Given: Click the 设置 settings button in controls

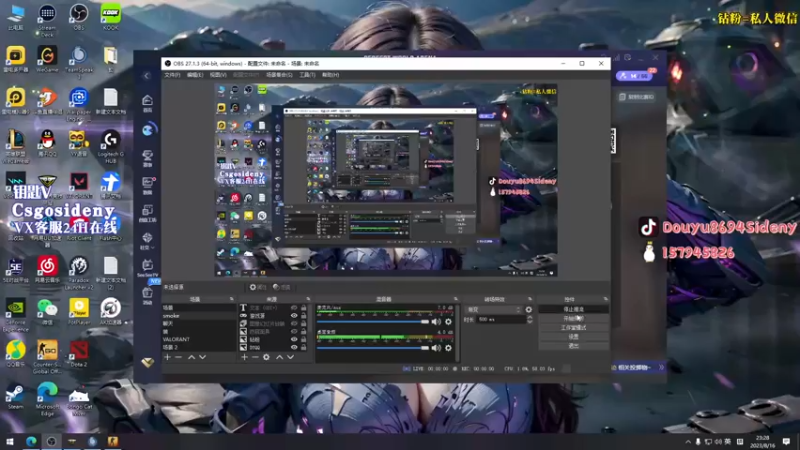Looking at the screenshot, I should pyautogui.click(x=573, y=336).
